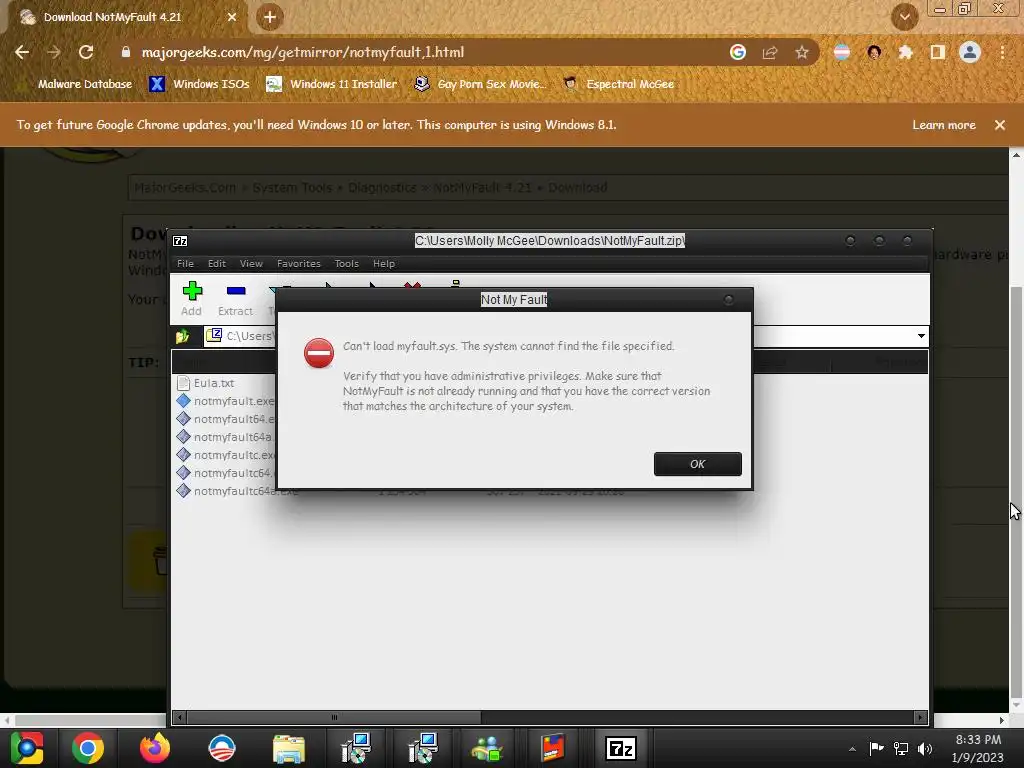This screenshot has width=1024, height=768.
Task: Open the File menu in 7-Zip
Action: [185, 264]
